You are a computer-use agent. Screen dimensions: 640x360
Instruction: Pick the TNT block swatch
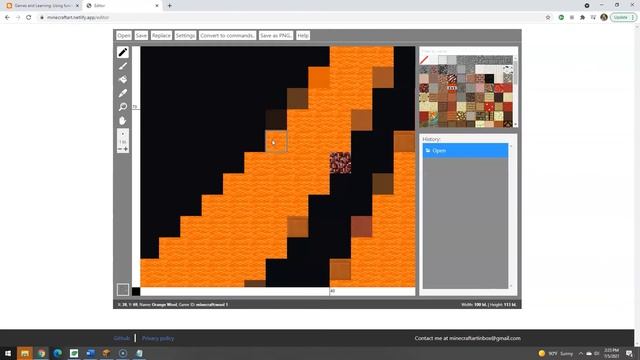point(452,87)
